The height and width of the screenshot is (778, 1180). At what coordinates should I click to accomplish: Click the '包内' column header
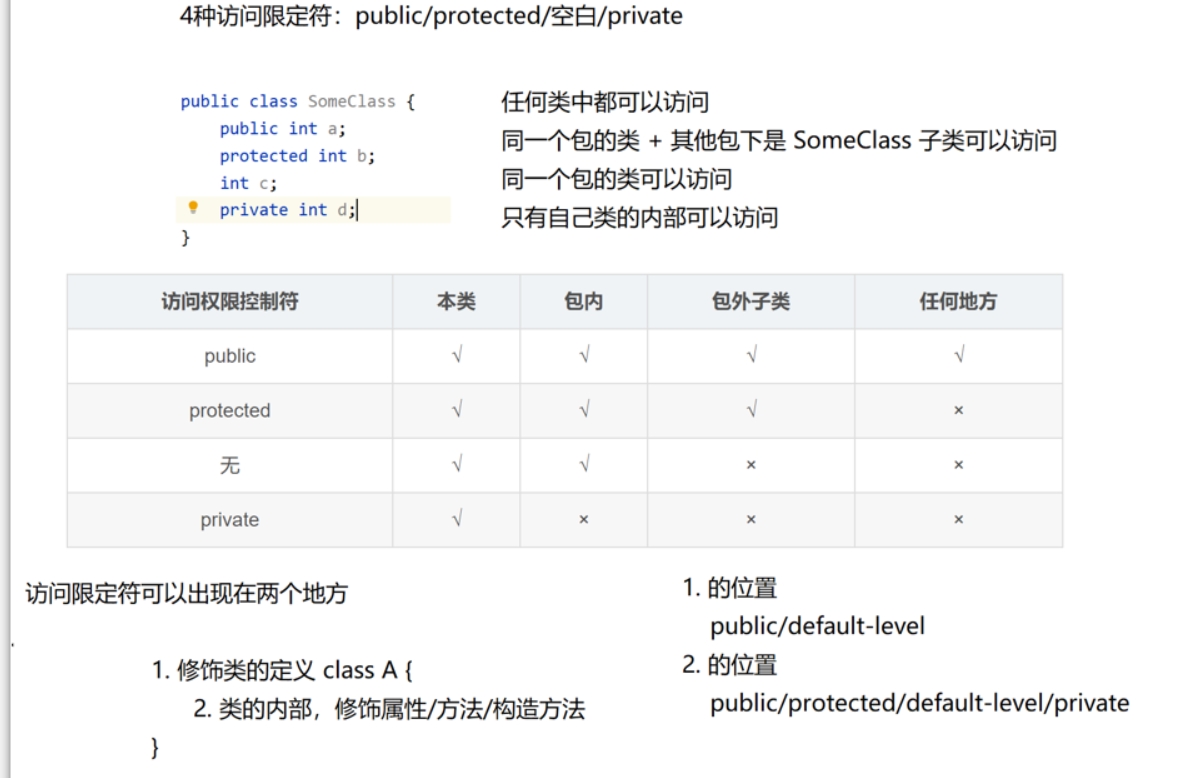pyautogui.click(x=584, y=301)
